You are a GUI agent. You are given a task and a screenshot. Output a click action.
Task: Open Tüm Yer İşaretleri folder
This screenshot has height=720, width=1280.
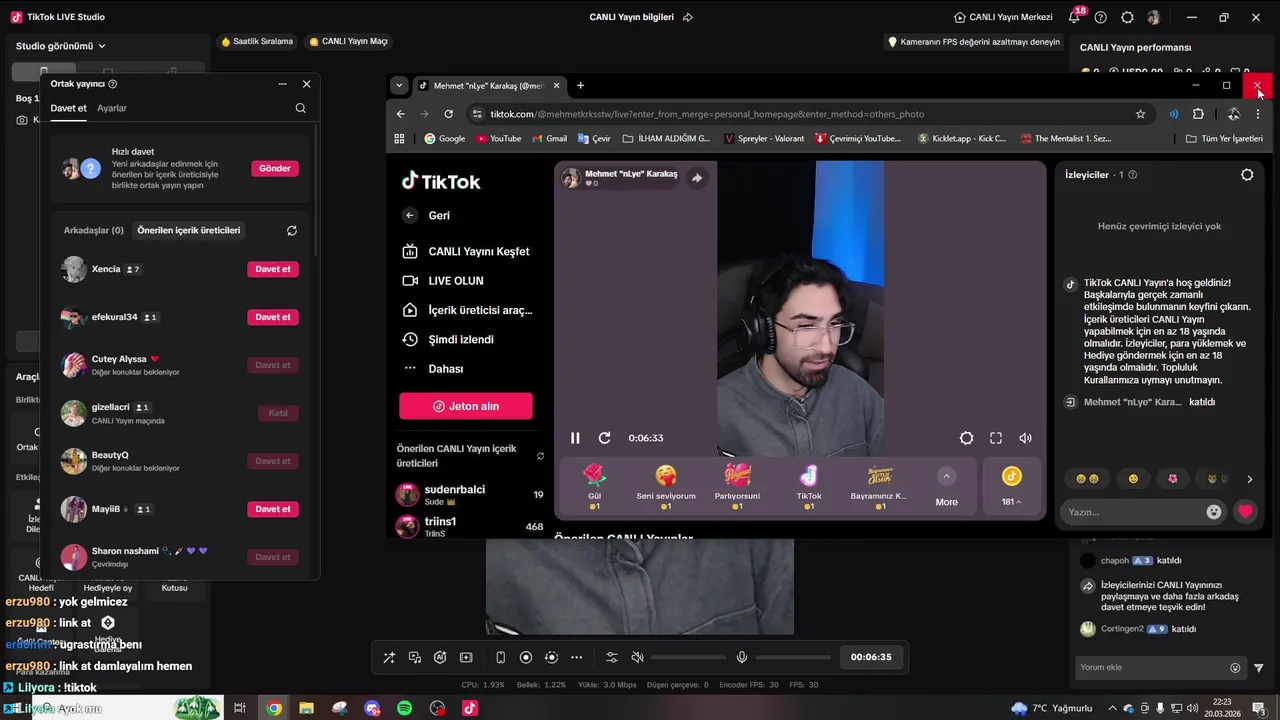[1224, 139]
